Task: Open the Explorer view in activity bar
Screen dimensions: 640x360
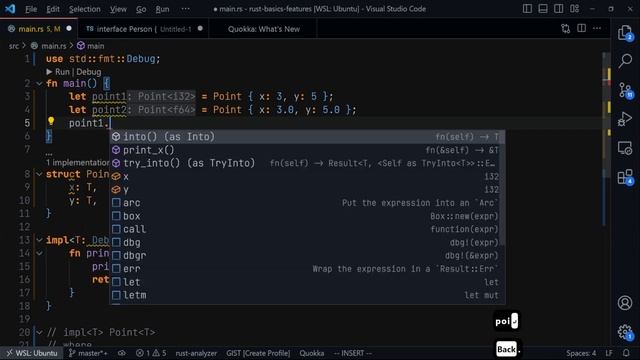Action: 625,33
